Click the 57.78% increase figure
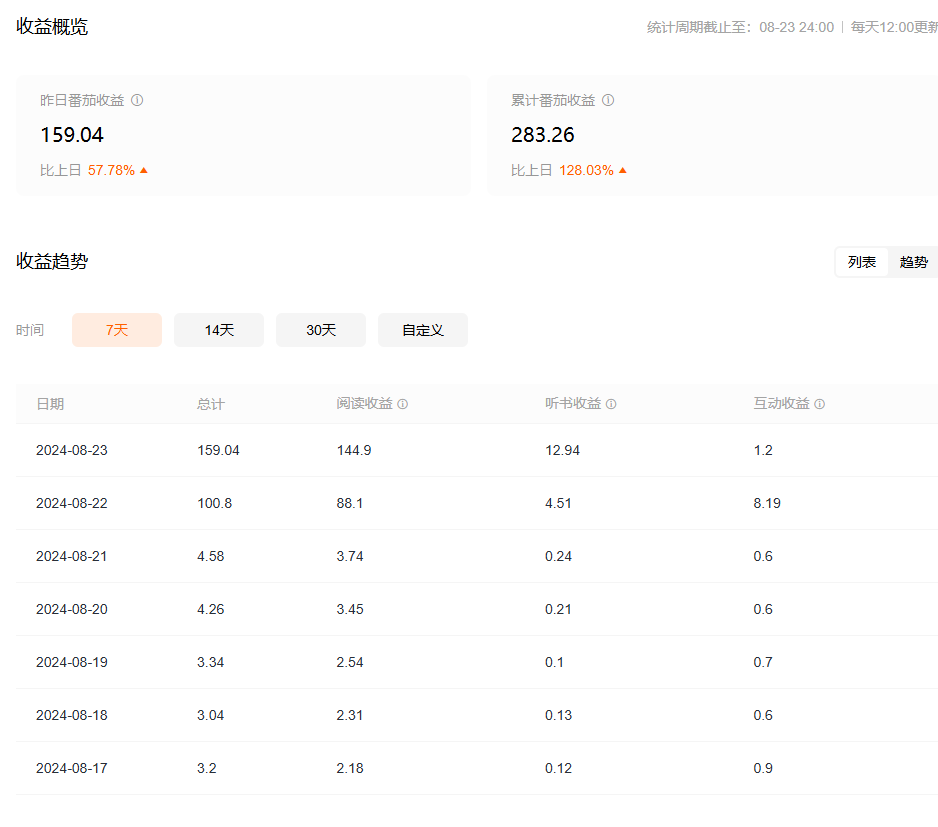Screen dimensions: 938x827 pos(111,171)
